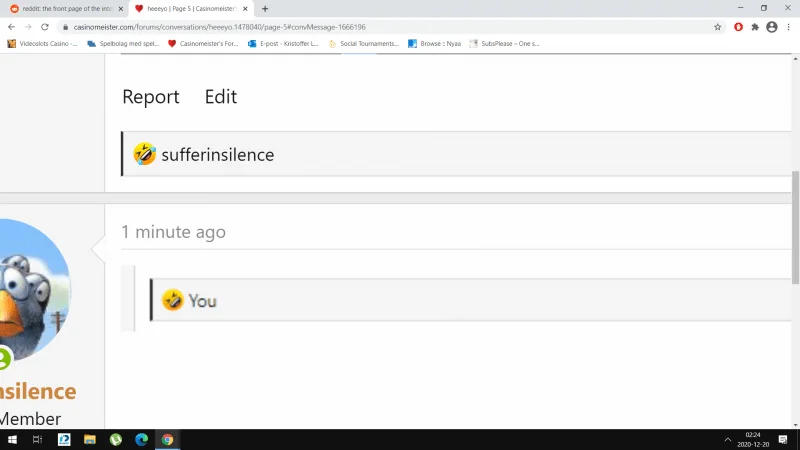
Task: Minimize the Chrome window
Action: coord(740,8)
